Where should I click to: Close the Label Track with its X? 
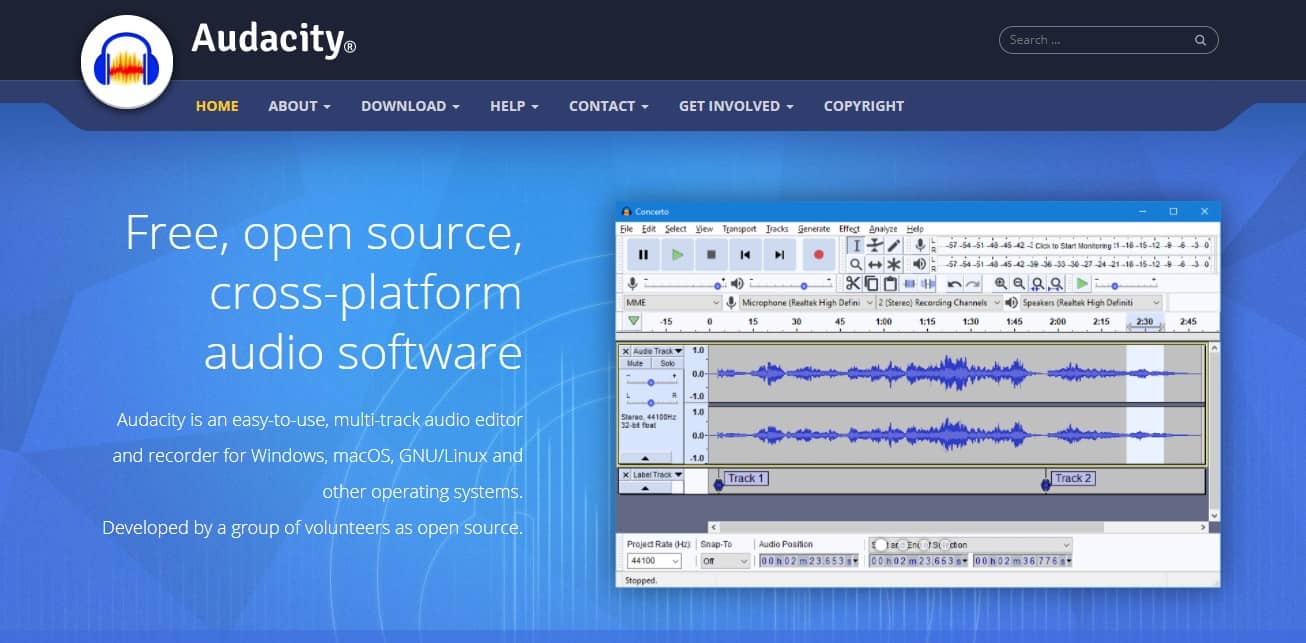pyautogui.click(x=626, y=474)
